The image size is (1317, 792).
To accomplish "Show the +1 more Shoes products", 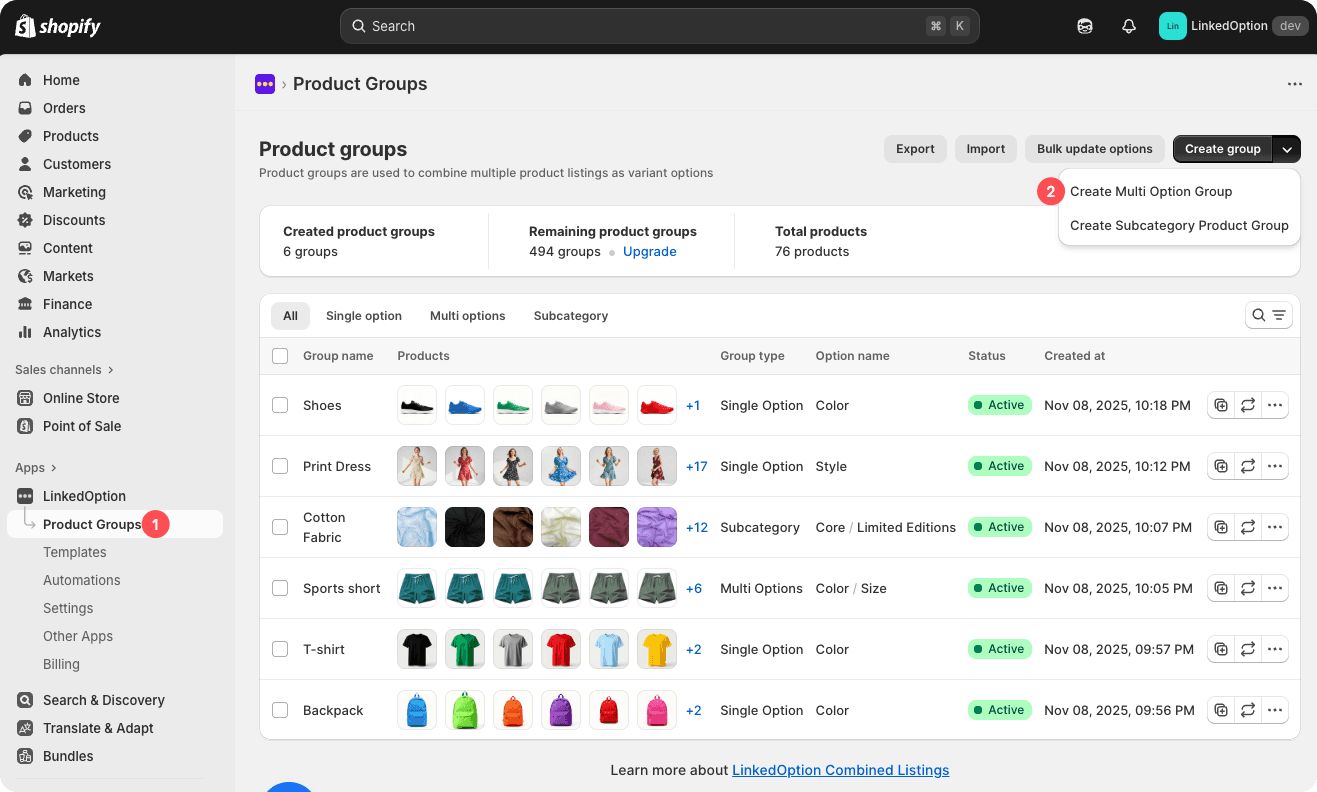I will 693,405.
